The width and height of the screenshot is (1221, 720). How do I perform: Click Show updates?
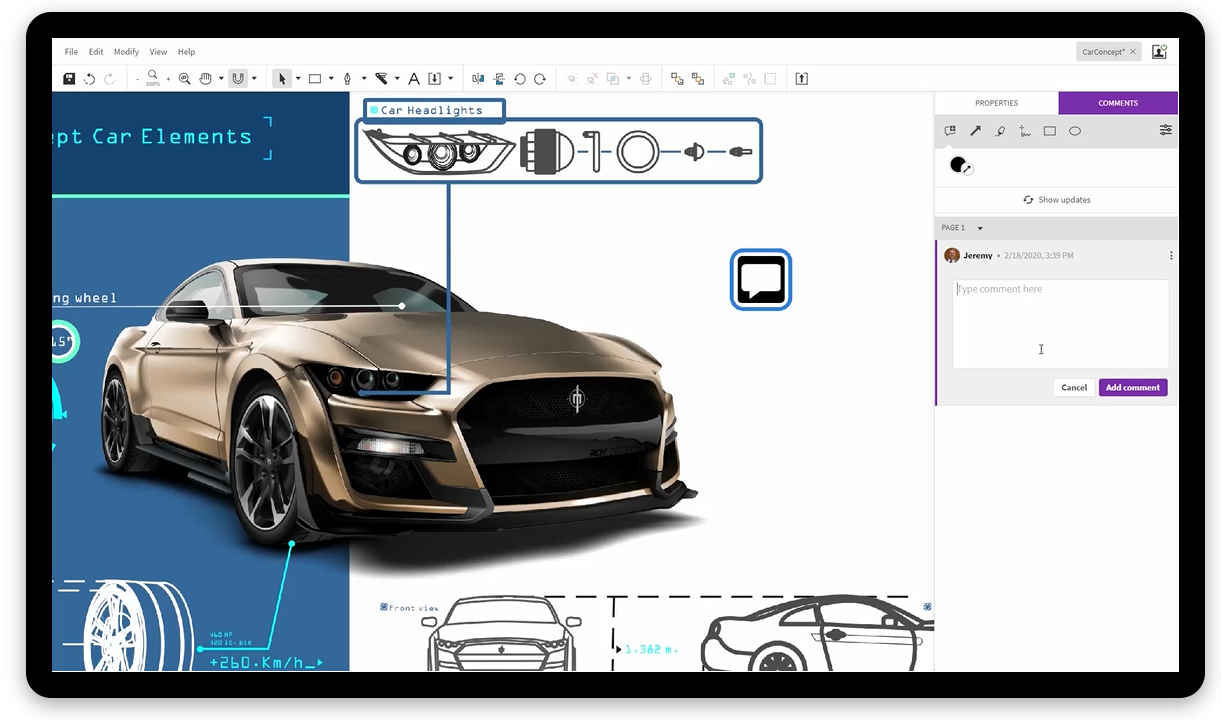(x=1057, y=199)
